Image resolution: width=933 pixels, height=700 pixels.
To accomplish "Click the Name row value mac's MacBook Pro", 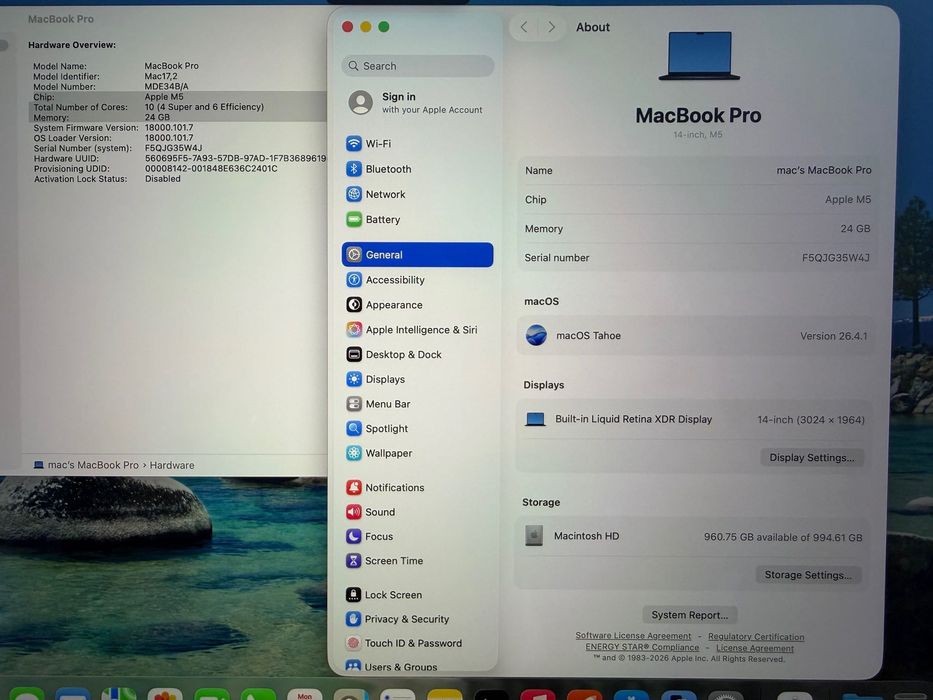I will click(824, 170).
